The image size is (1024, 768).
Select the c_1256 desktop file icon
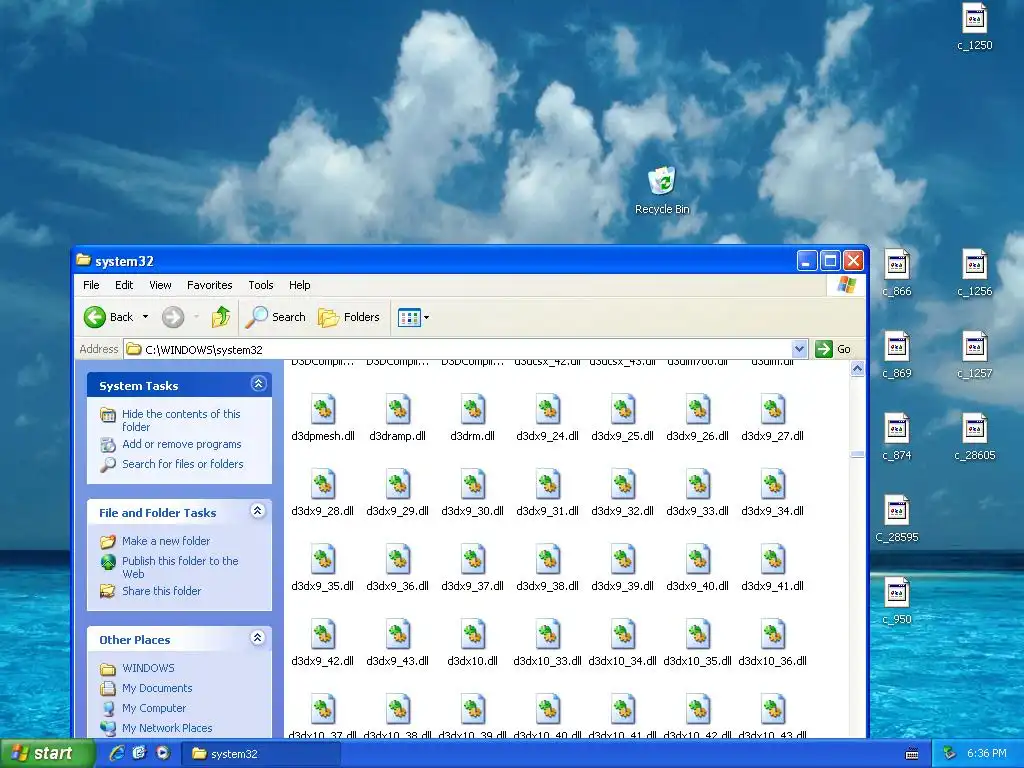pos(974,264)
